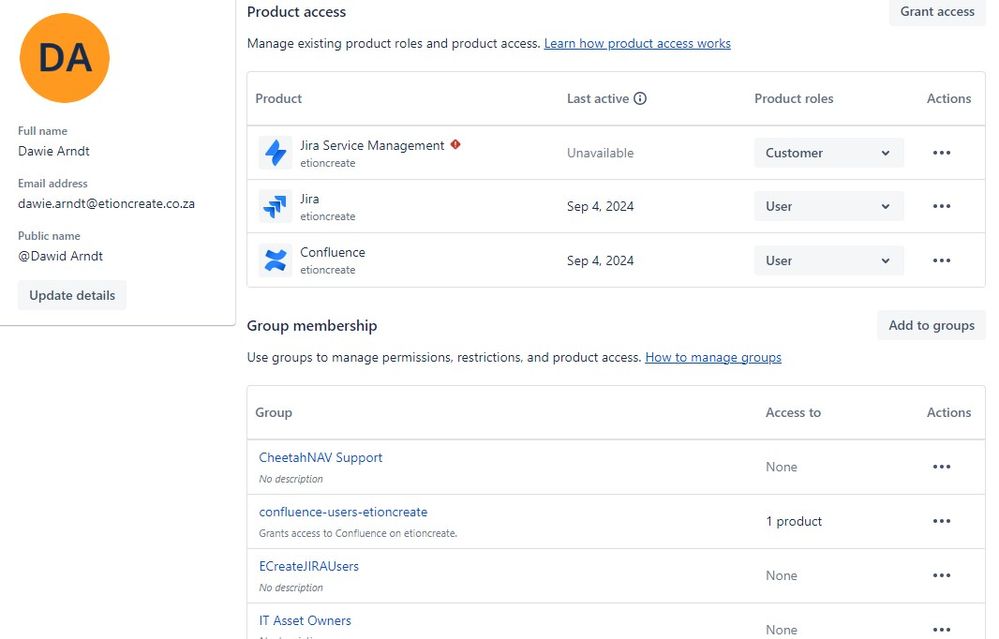Click None access for ECreateJIRAUsers

(781, 575)
